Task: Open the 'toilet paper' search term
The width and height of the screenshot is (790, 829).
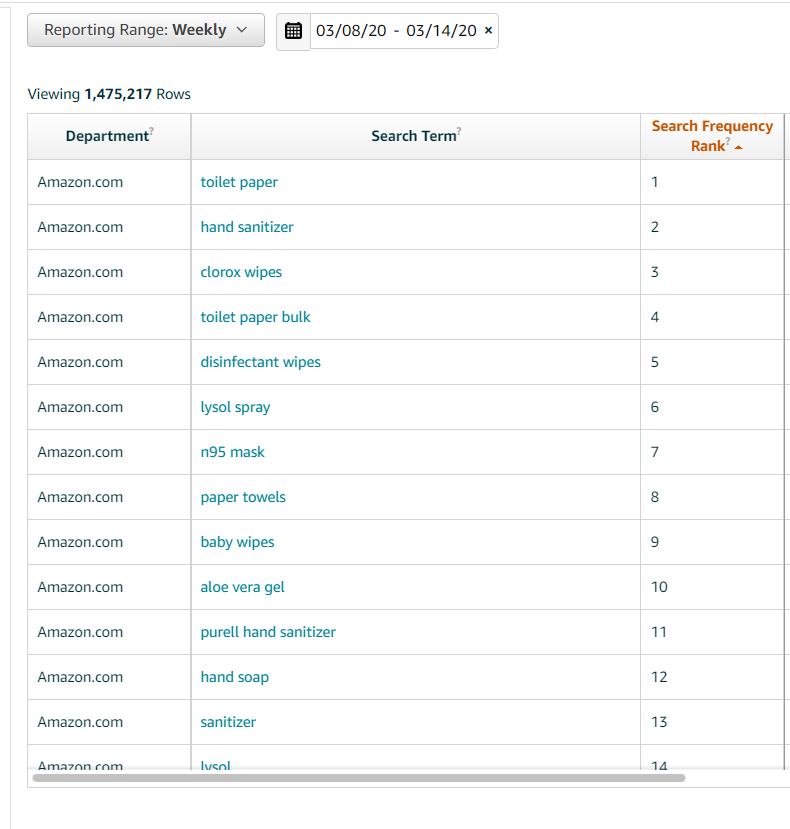Action: coord(239,182)
